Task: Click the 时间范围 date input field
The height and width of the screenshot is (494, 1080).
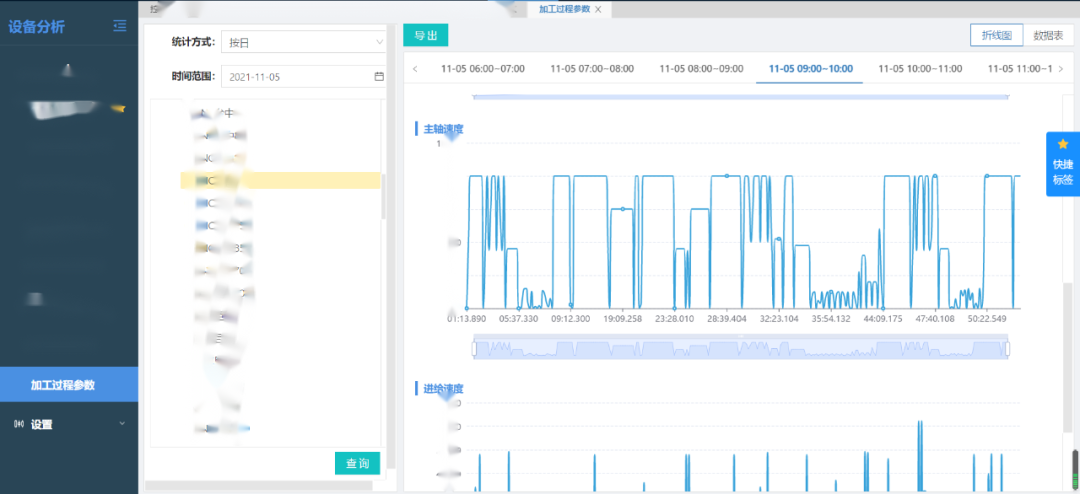Action: tap(295, 76)
